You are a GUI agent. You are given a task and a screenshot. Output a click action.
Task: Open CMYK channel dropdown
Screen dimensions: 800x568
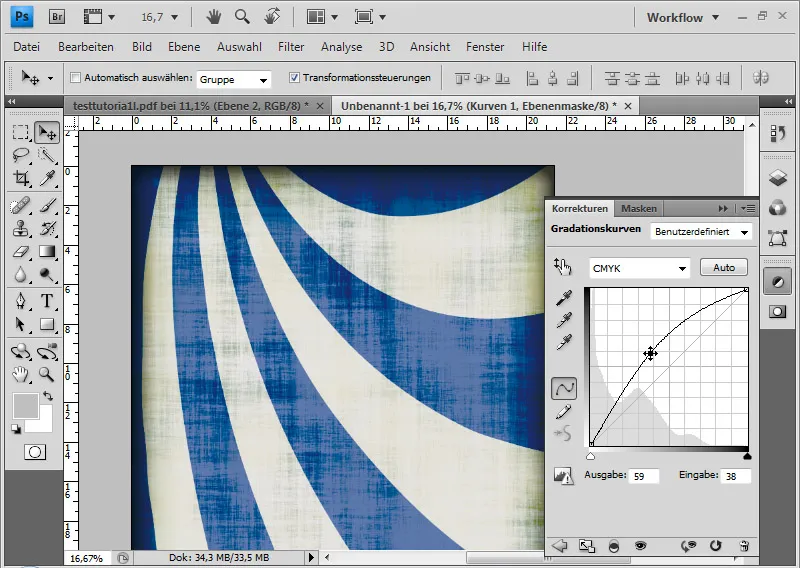pos(639,268)
